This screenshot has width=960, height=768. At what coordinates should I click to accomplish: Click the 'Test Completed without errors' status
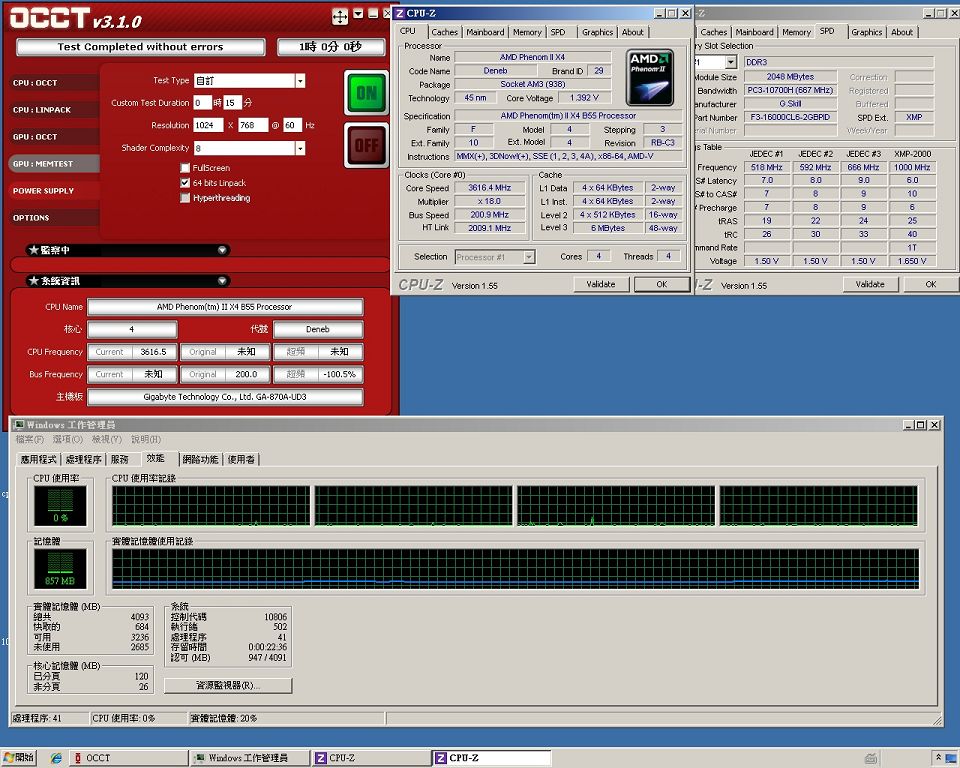141,47
